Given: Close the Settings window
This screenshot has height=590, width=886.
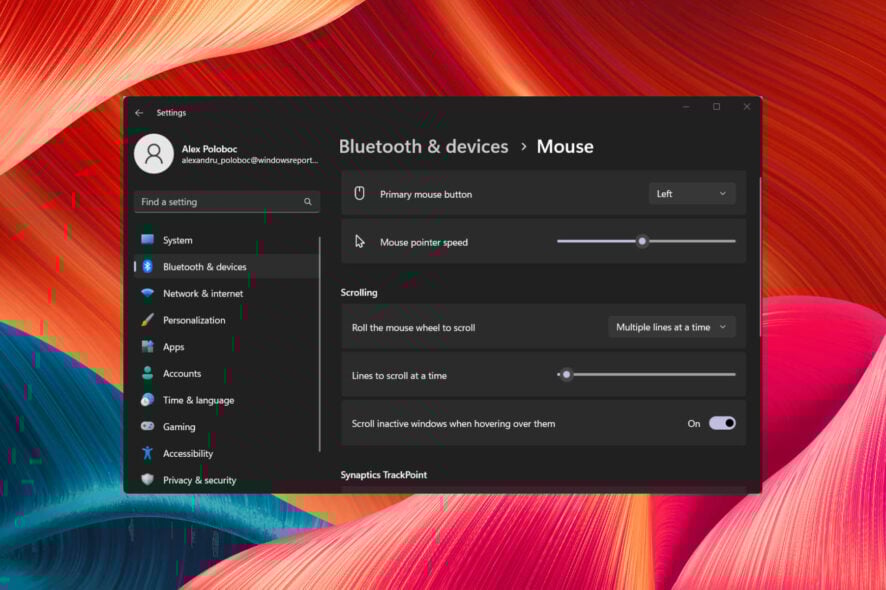Looking at the screenshot, I should pos(747,107).
